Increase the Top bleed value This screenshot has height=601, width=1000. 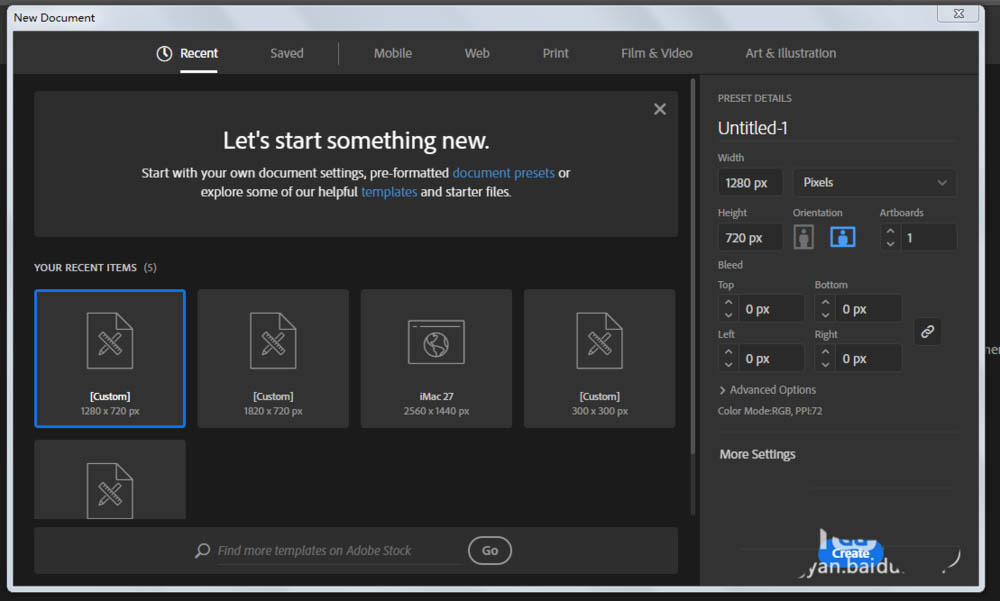[x=728, y=302]
